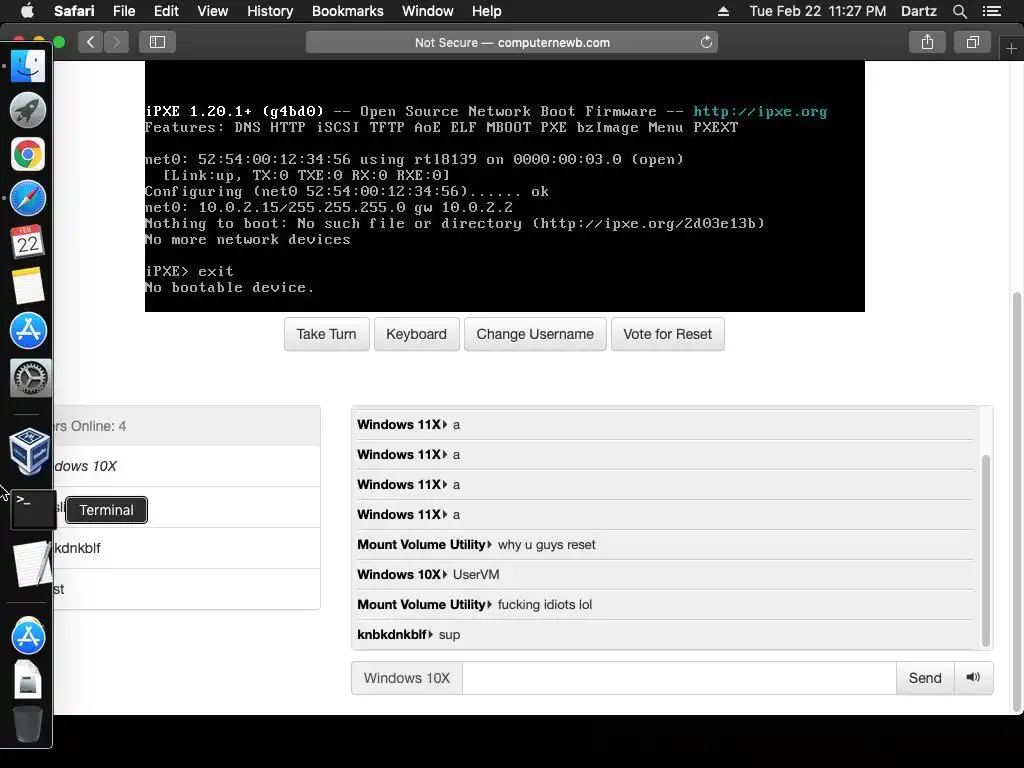Screen dimensions: 1024x768
Task: Go forward in Safari history
Action: click(116, 42)
